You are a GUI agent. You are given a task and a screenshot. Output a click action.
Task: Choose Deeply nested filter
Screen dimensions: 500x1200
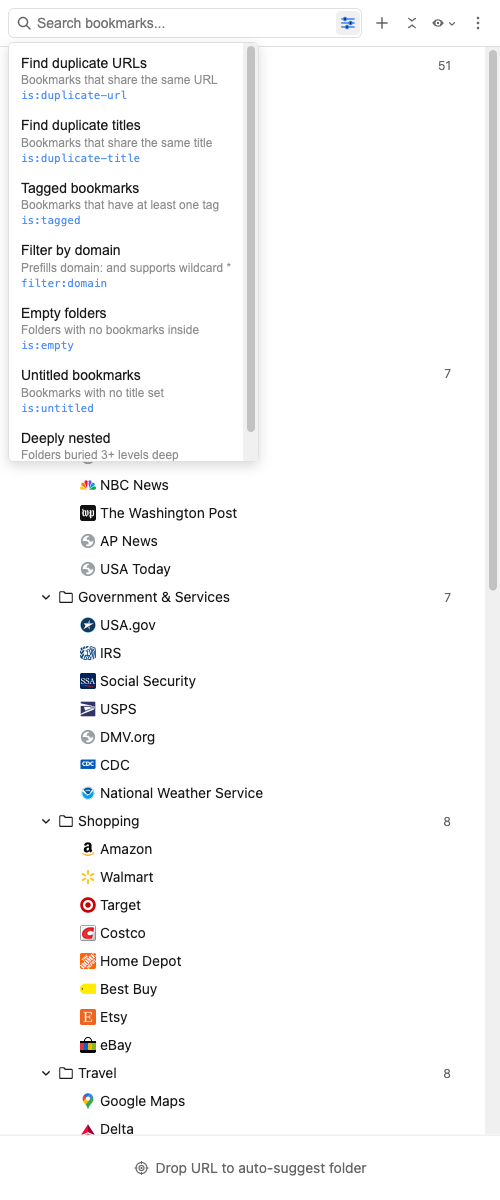click(x=127, y=446)
